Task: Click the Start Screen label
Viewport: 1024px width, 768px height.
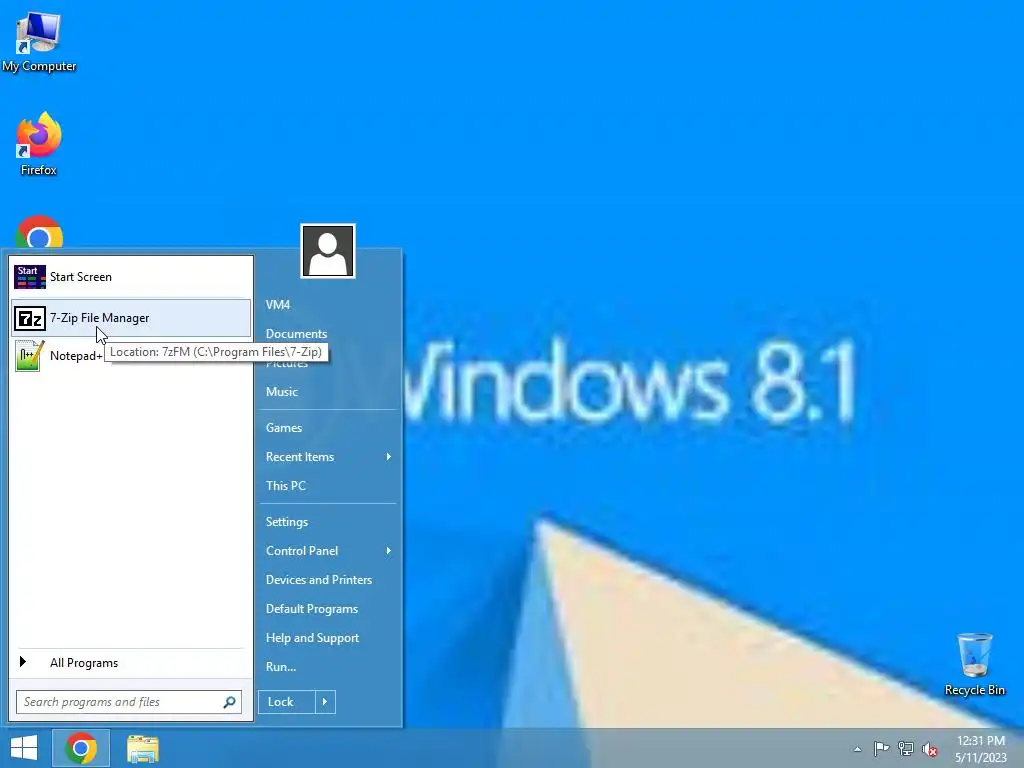Action: pos(81,277)
